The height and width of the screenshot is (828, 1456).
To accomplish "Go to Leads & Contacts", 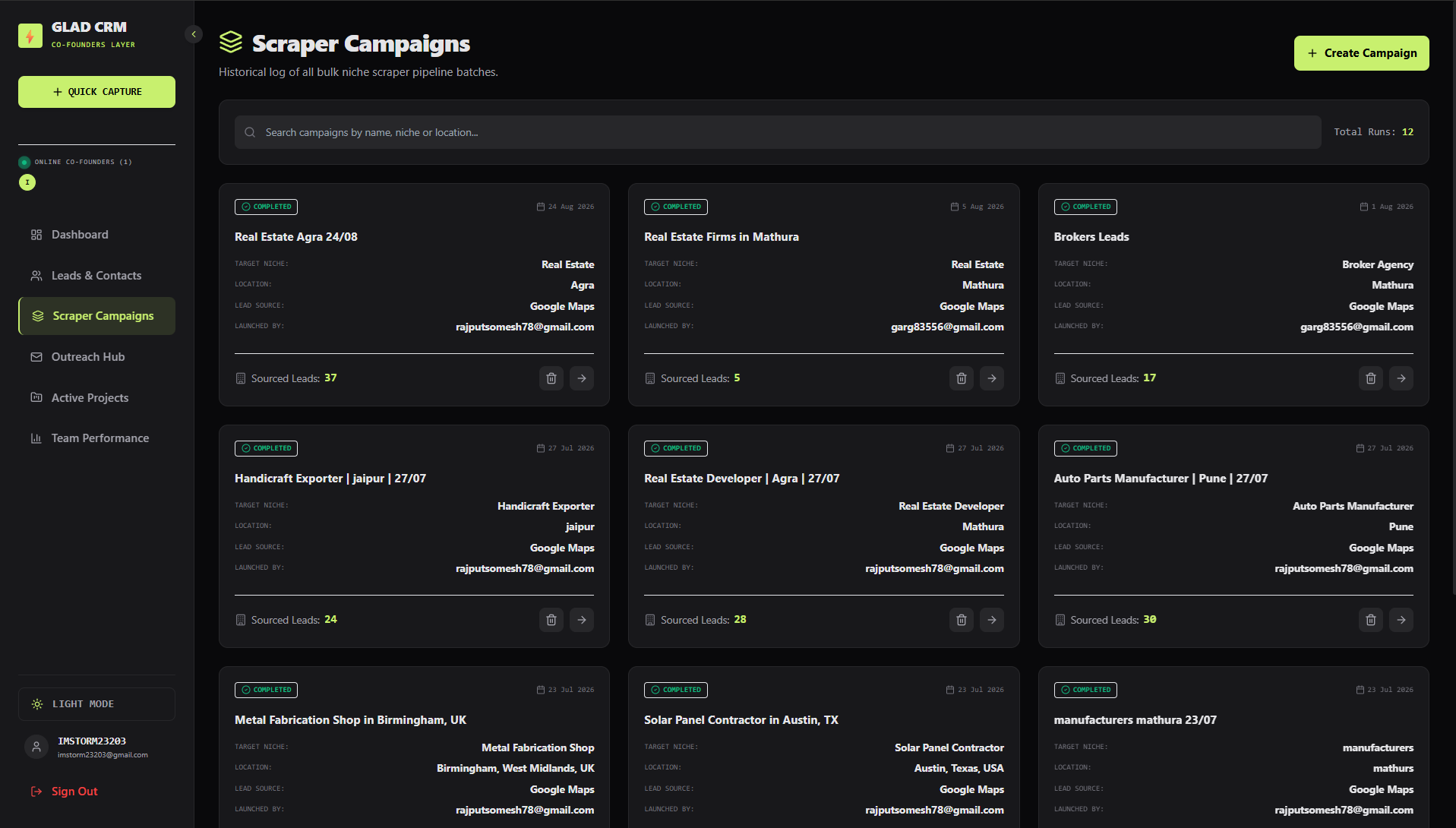I will (x=96, y=276).
